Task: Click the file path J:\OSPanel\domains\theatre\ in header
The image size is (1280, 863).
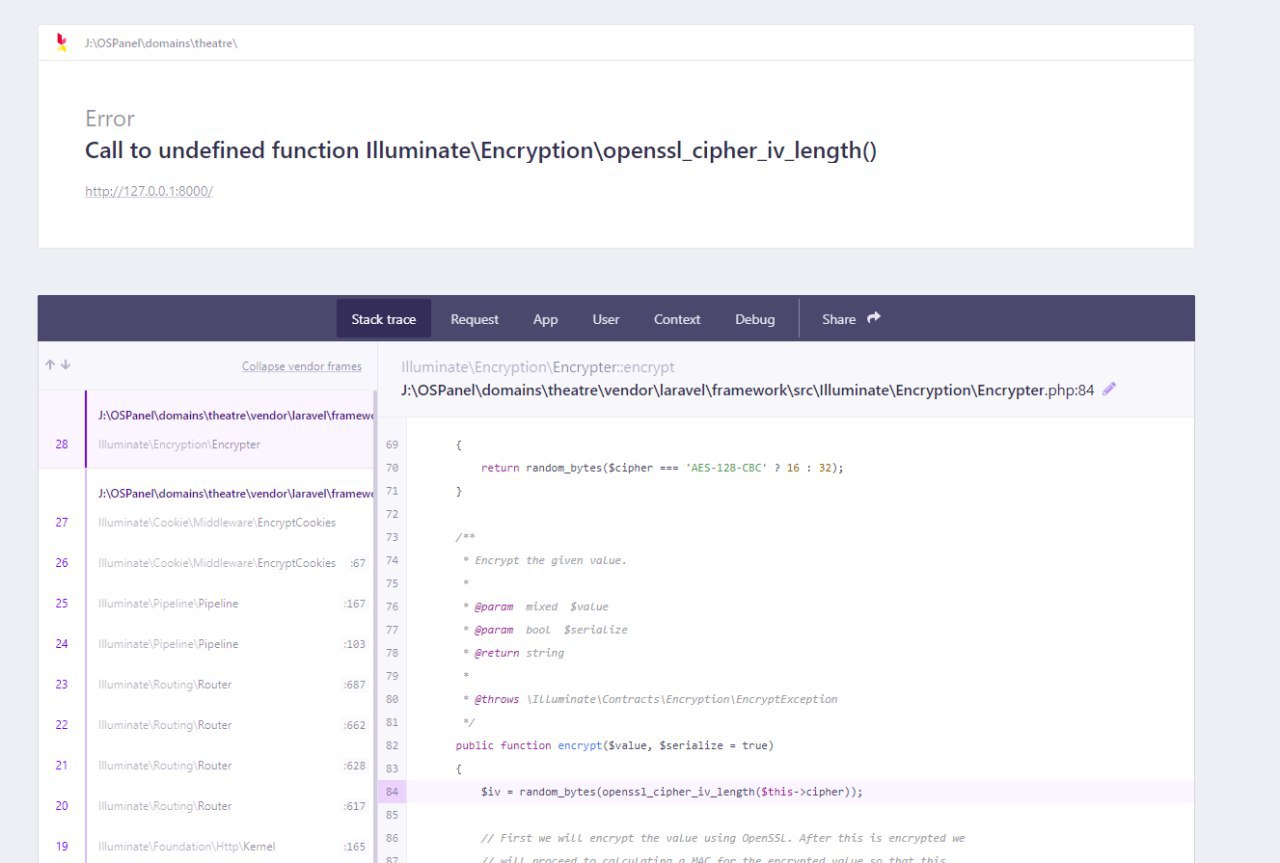Action: pos(161,43)
